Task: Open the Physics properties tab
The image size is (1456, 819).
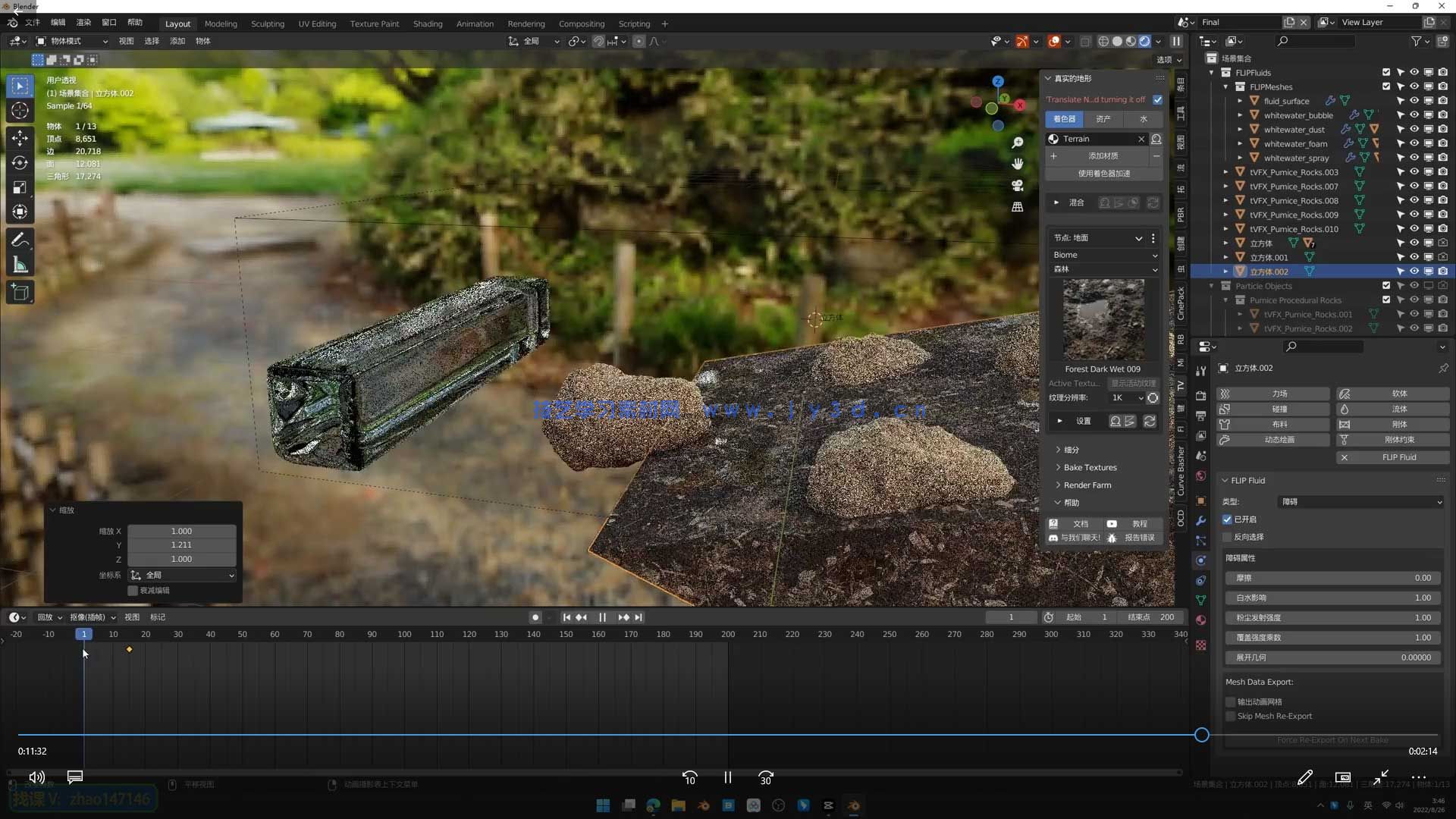Action: (1200, 560)
